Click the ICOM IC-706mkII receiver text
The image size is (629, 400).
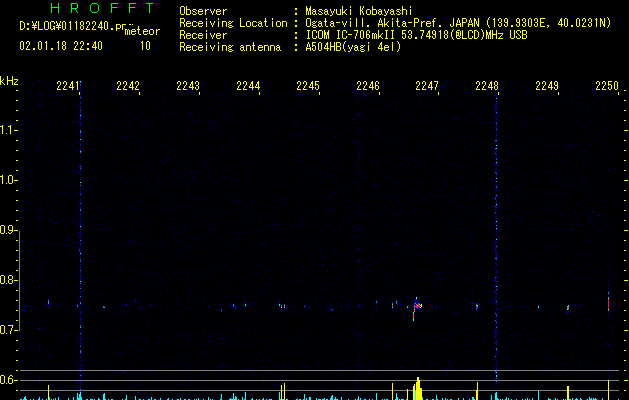click(x=416, y=35)
